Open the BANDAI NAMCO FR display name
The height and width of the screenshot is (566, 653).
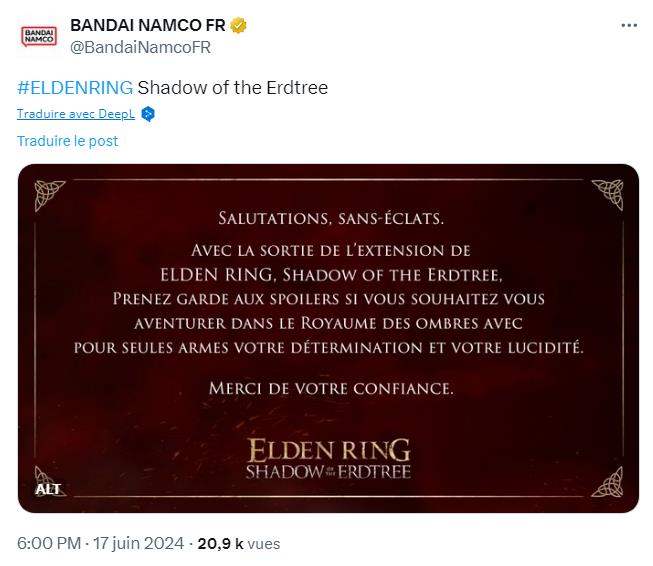147,26
